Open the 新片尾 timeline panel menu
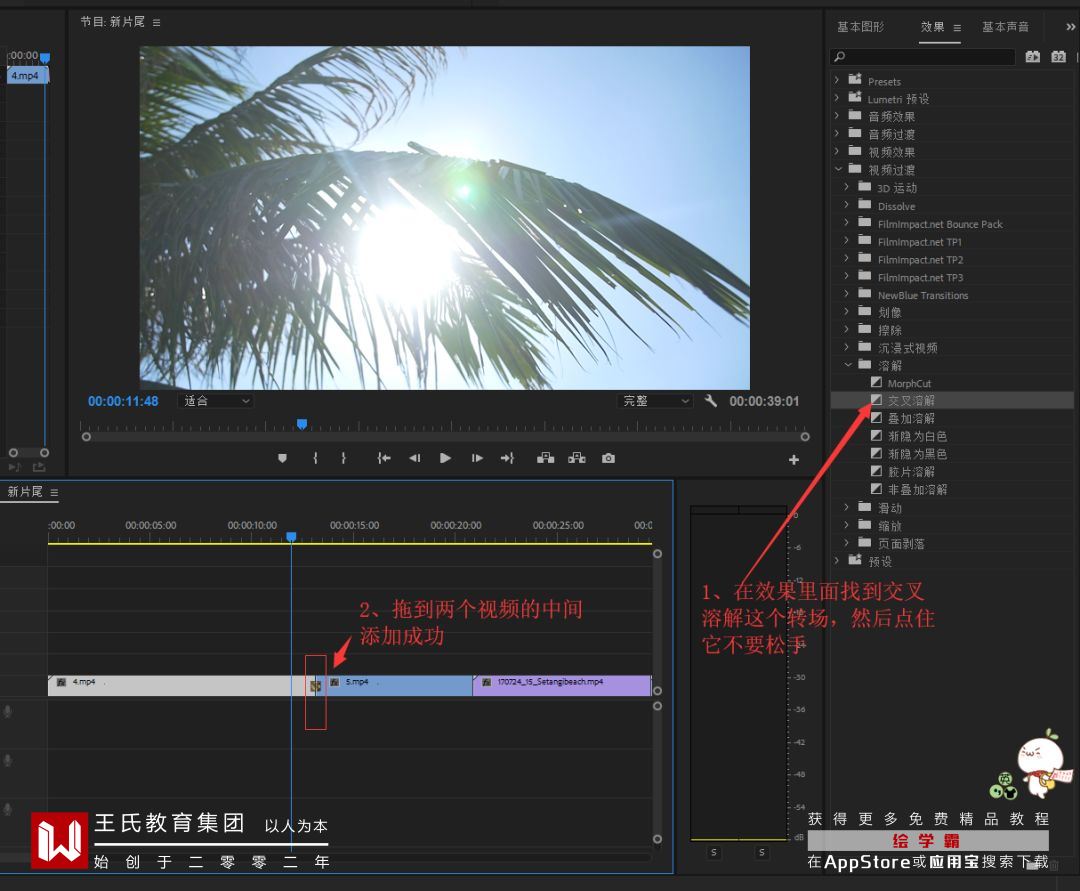 point(54,492)
